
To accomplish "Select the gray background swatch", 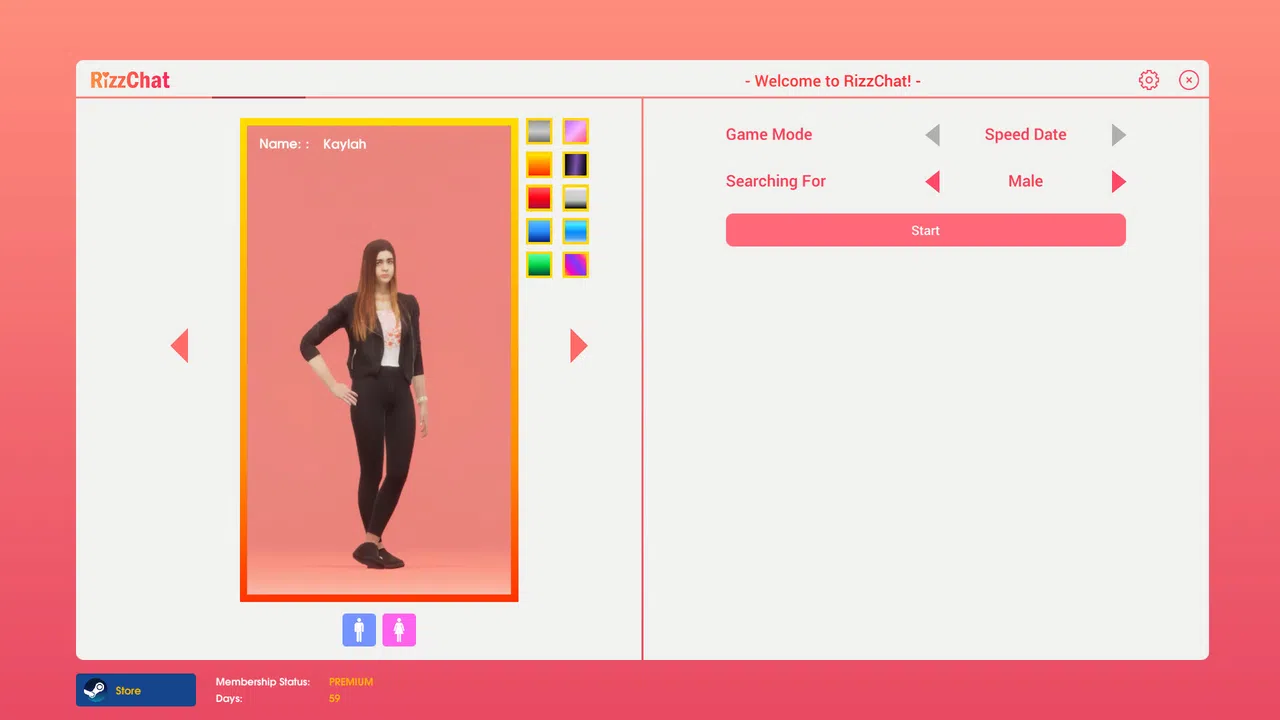I will tap(539, 131).
